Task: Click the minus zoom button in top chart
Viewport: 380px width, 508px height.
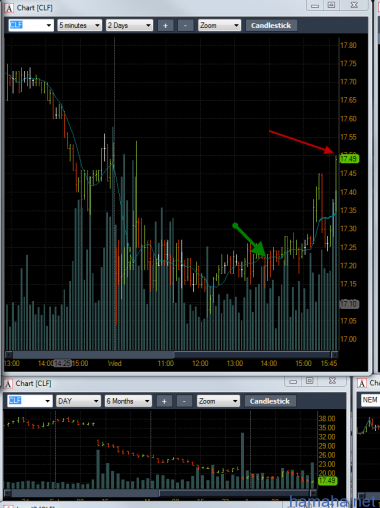Action: click(x=185, y=25)
